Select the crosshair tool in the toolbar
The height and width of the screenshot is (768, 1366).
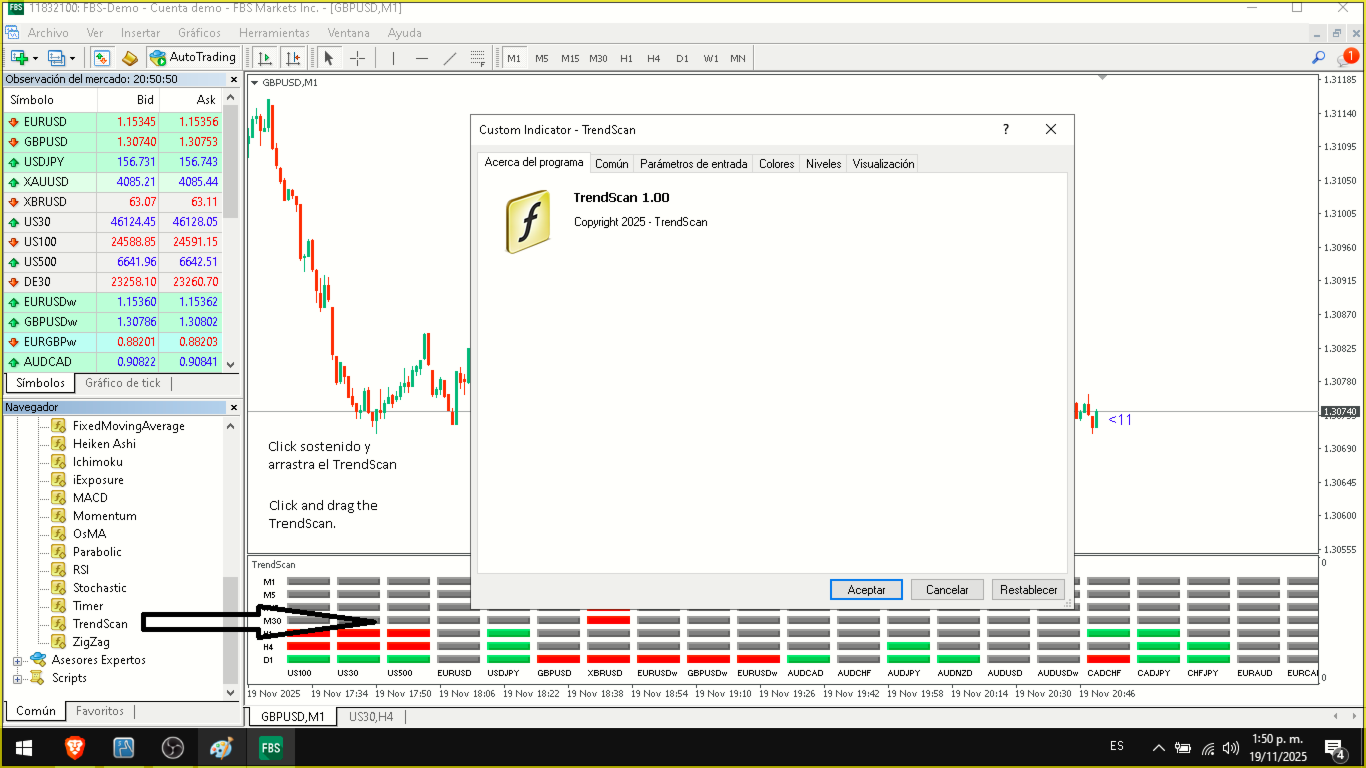[357, 58]
